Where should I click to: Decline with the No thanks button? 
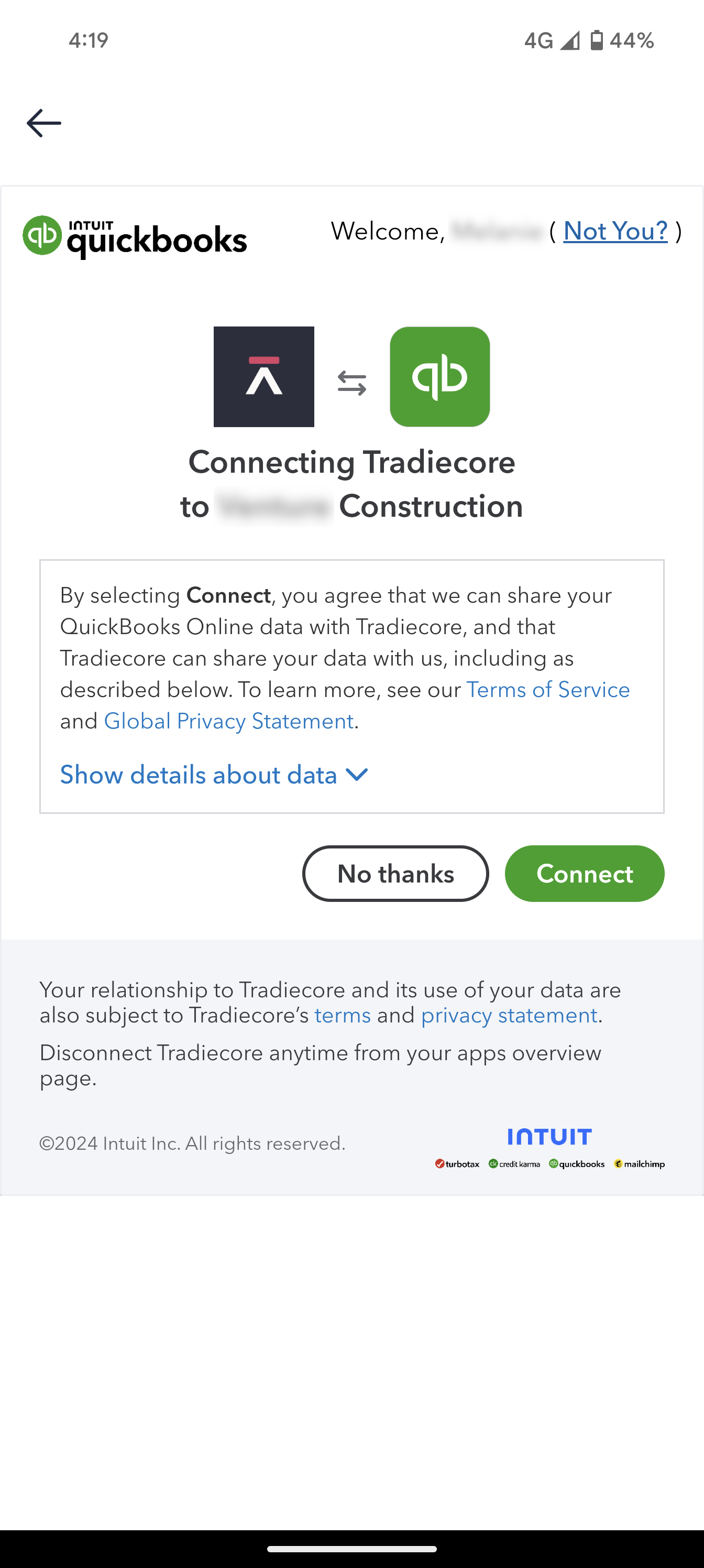coord(395,874)
